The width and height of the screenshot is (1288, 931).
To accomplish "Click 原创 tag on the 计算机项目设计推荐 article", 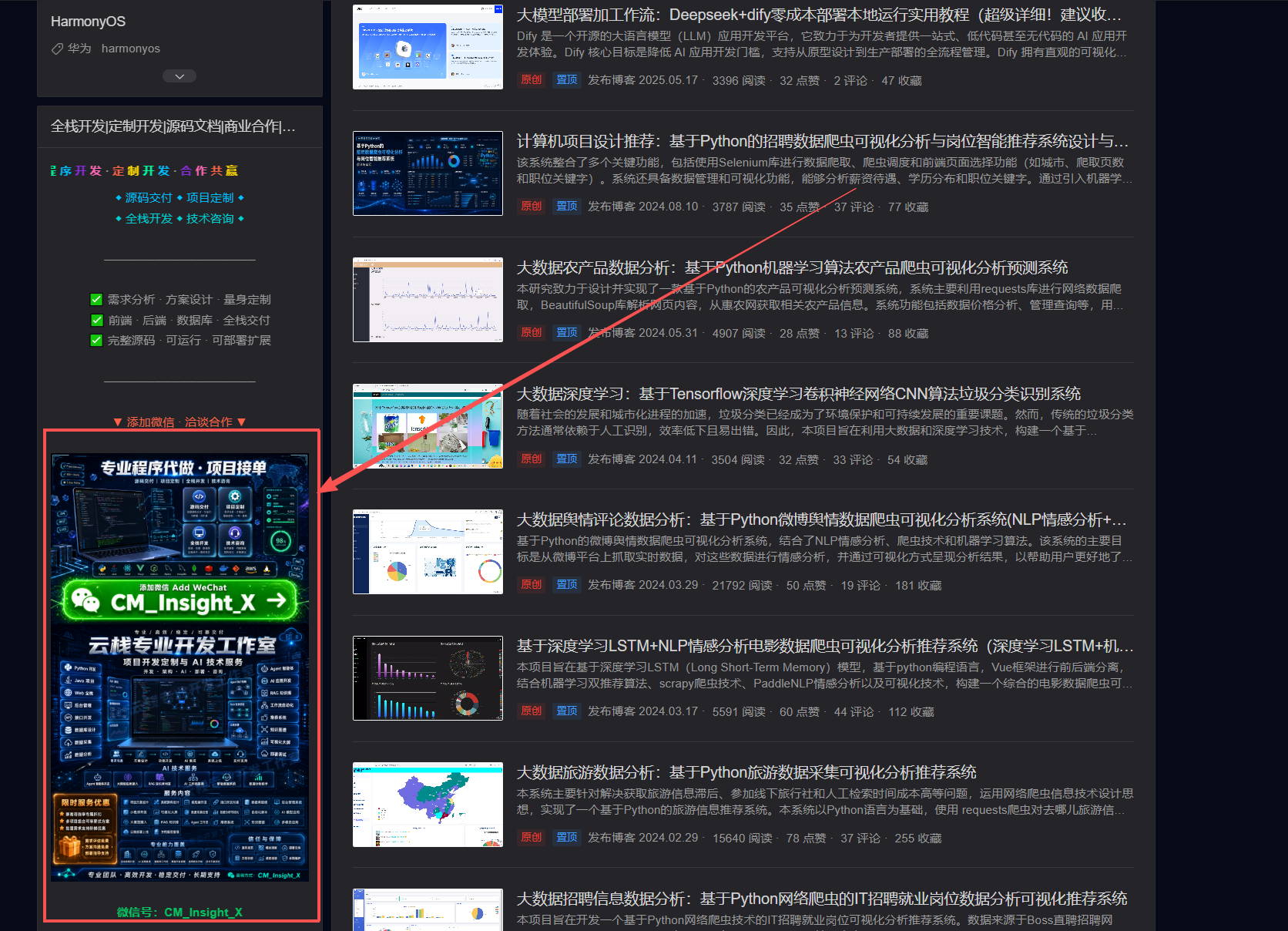I will (532, 207).
